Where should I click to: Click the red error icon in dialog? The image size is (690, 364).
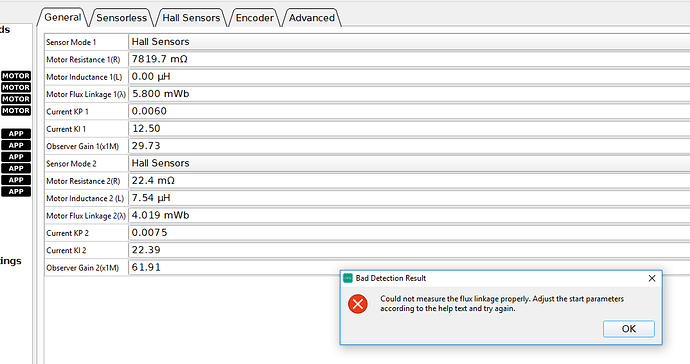[358, 304]
